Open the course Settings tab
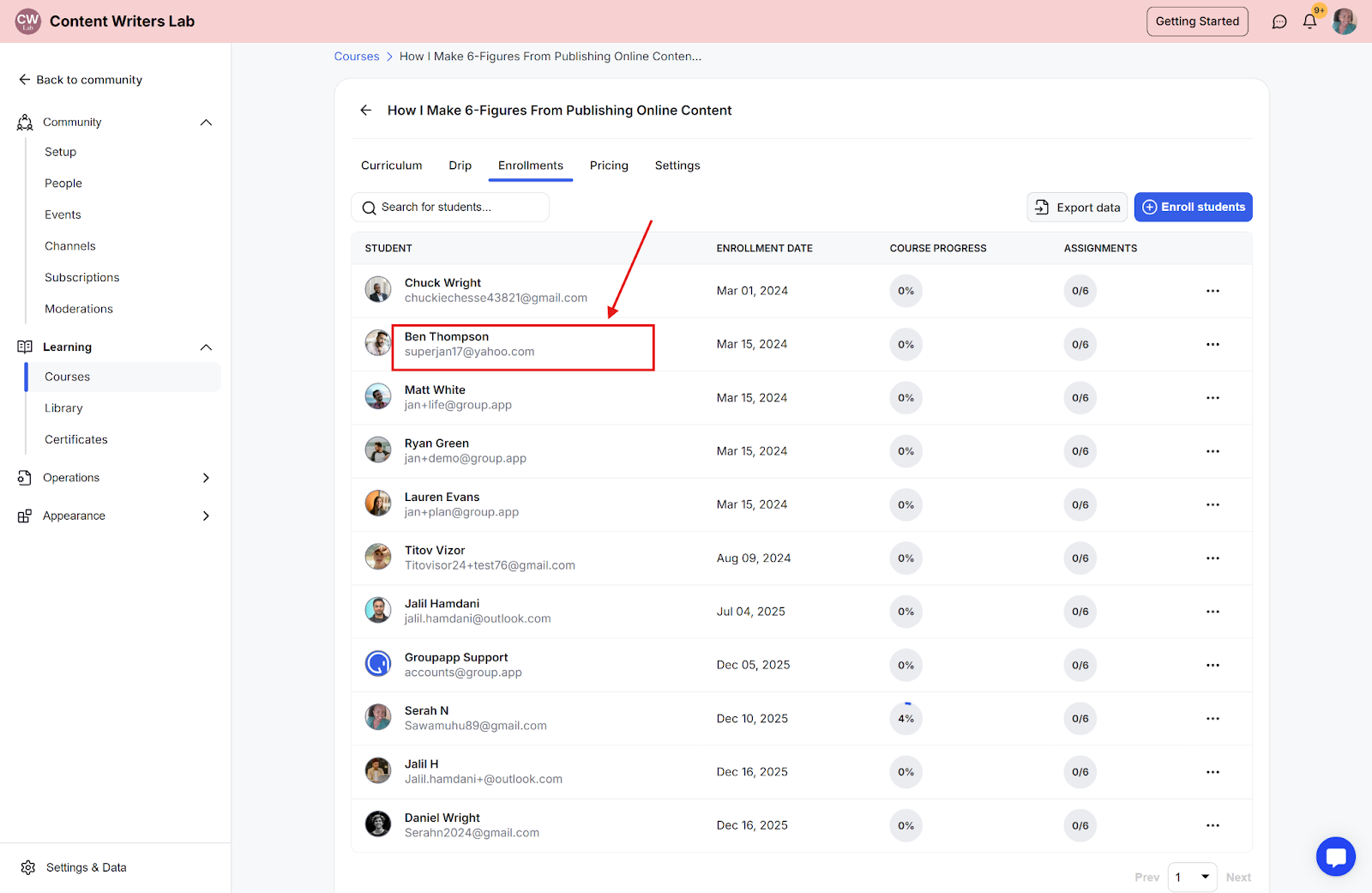The image size is (1372, 893). point(677,166)
